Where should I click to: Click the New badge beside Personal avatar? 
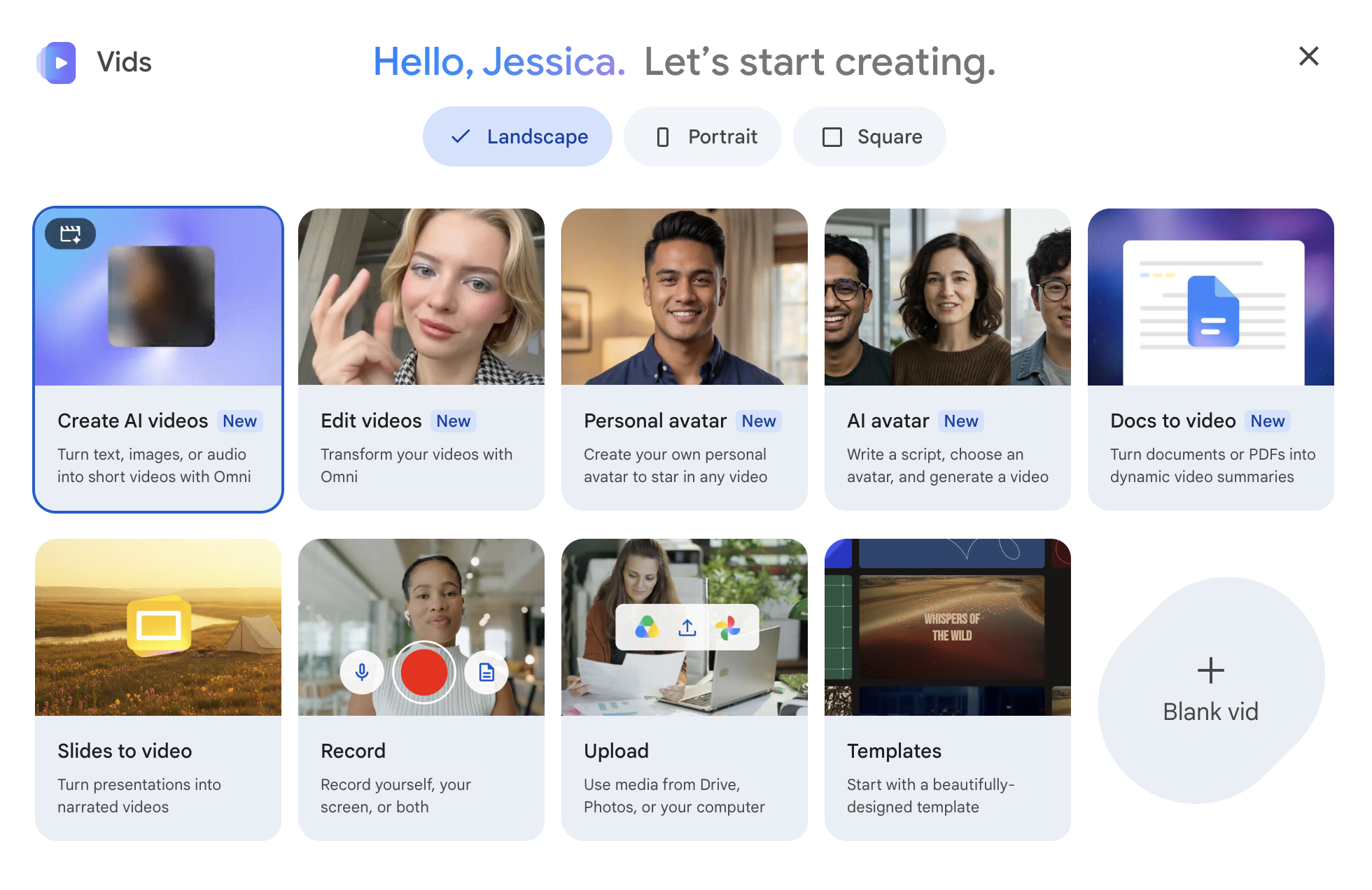pos(759,421)
